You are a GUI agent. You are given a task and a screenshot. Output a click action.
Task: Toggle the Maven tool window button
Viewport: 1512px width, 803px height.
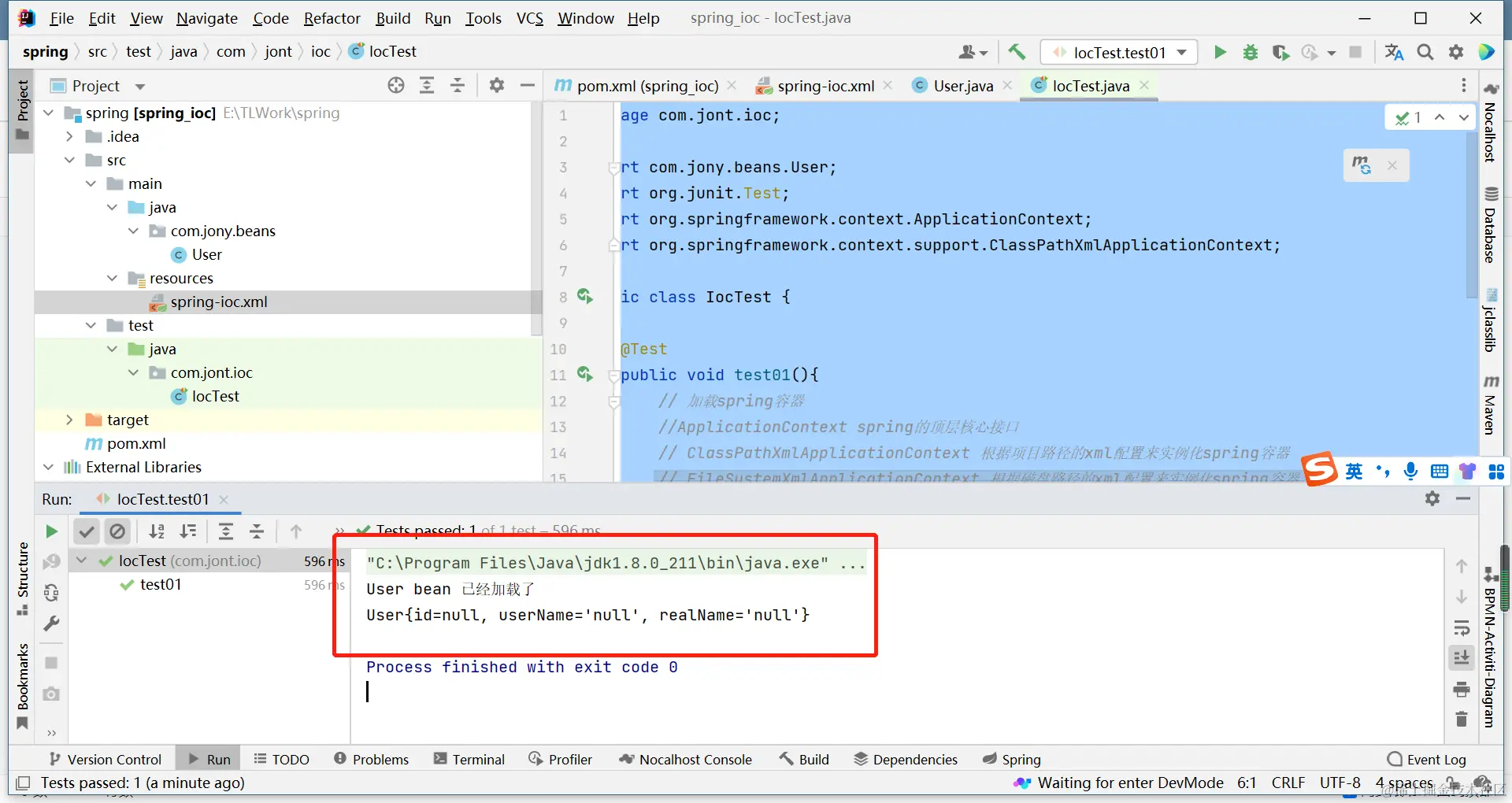click(x=1490, y=405)
